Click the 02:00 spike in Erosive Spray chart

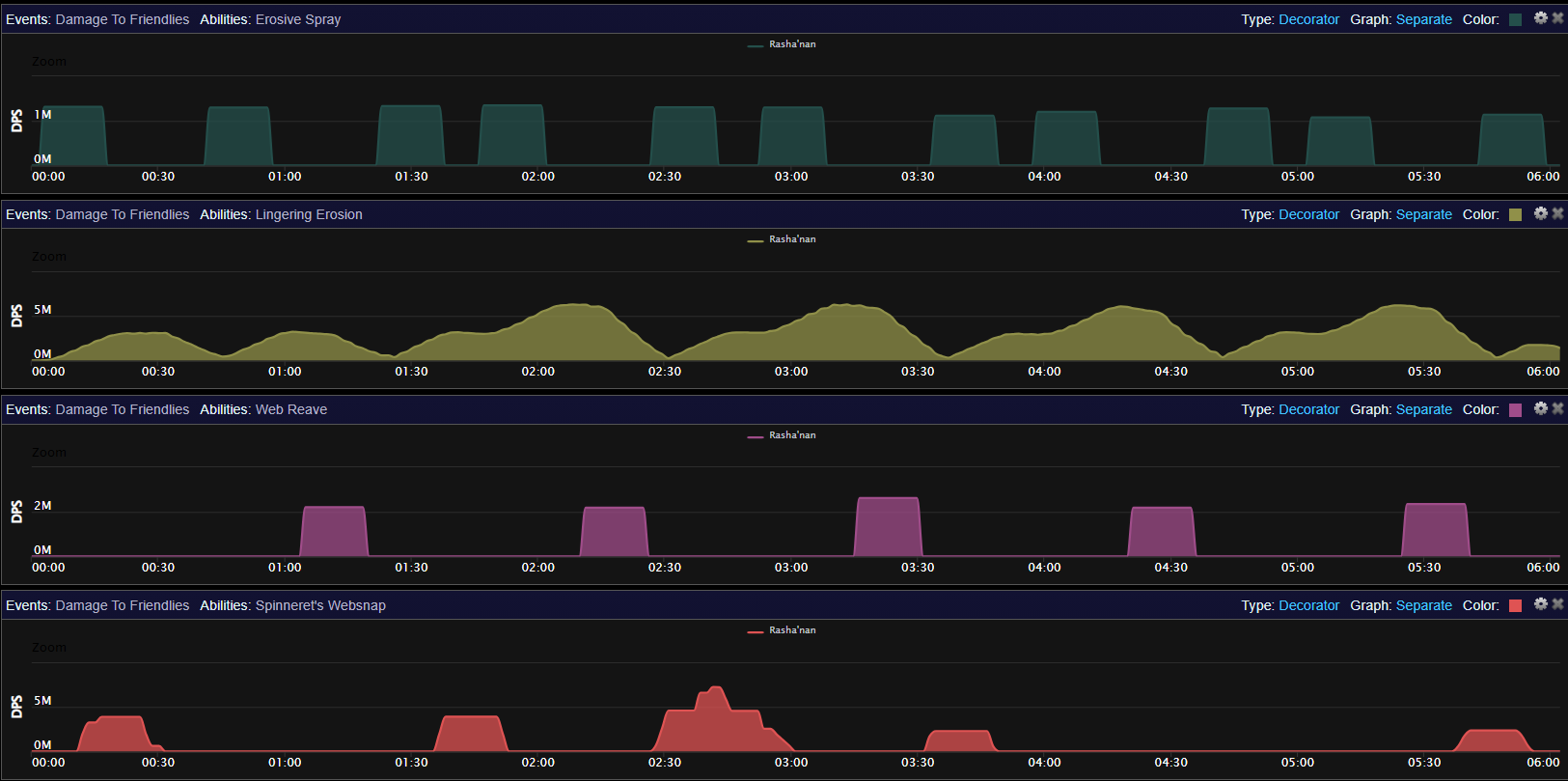[512, 135]
